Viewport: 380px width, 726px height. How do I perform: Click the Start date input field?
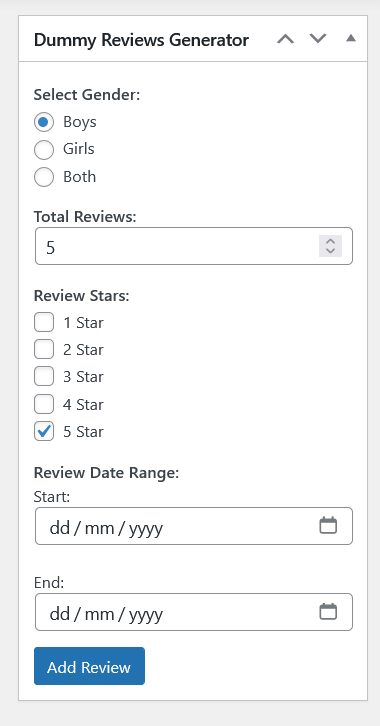point(194,526)
